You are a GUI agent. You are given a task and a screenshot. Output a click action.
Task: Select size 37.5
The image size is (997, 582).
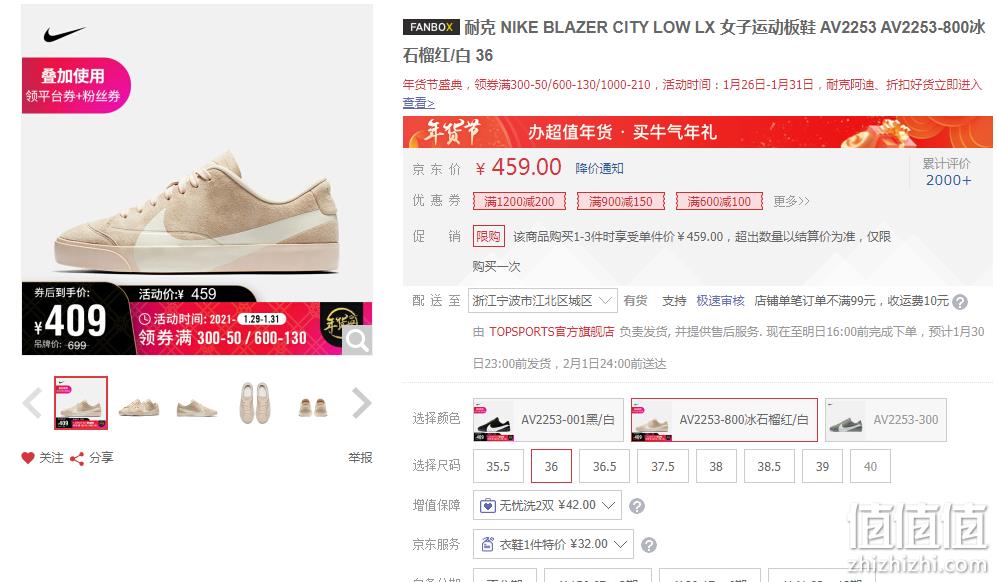(x=663, y=466)
